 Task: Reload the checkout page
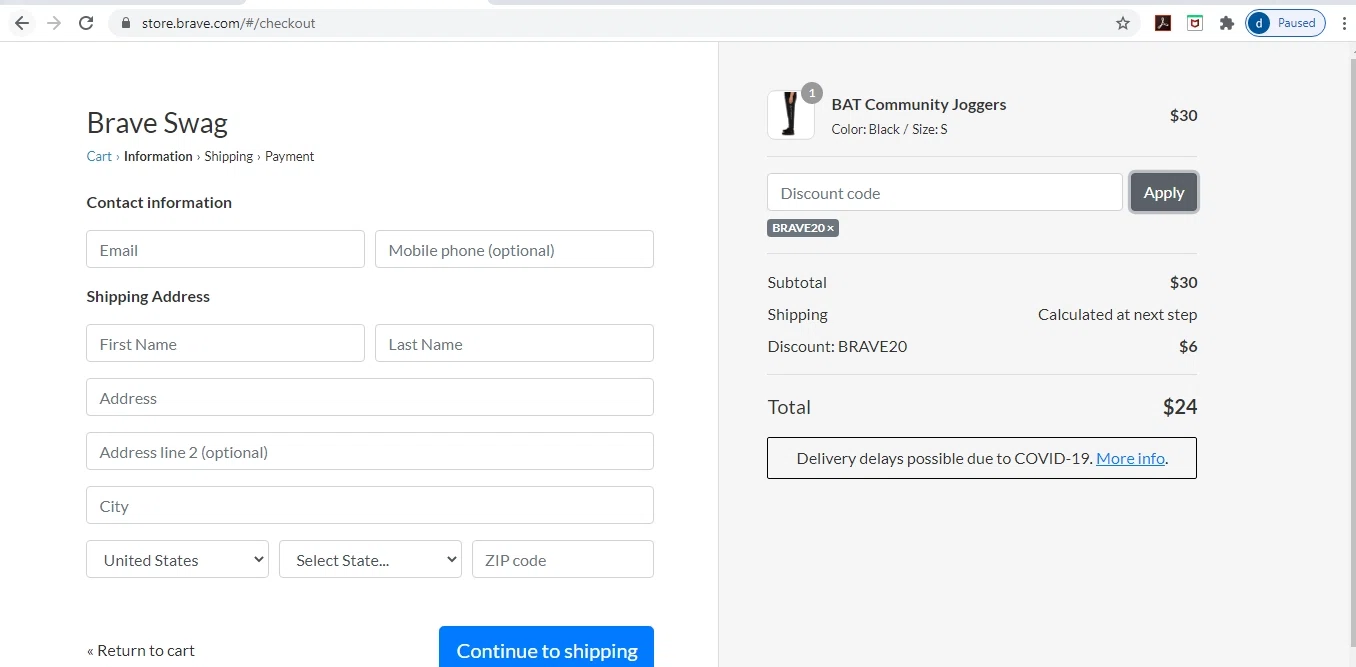[x=86, y=23]
